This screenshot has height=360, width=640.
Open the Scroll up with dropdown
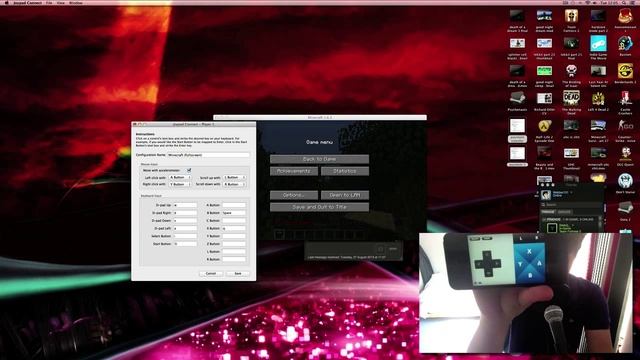(x=234, y=178)
